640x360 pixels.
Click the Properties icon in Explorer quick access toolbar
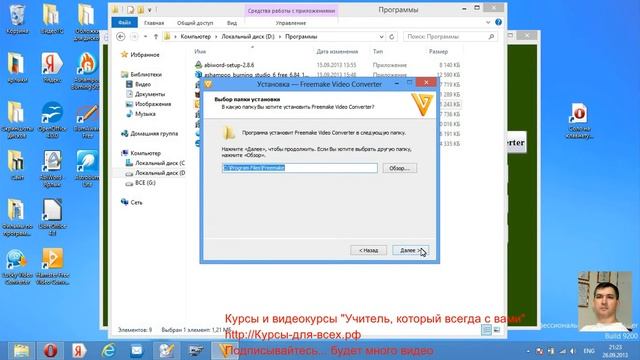pos(130,9)
